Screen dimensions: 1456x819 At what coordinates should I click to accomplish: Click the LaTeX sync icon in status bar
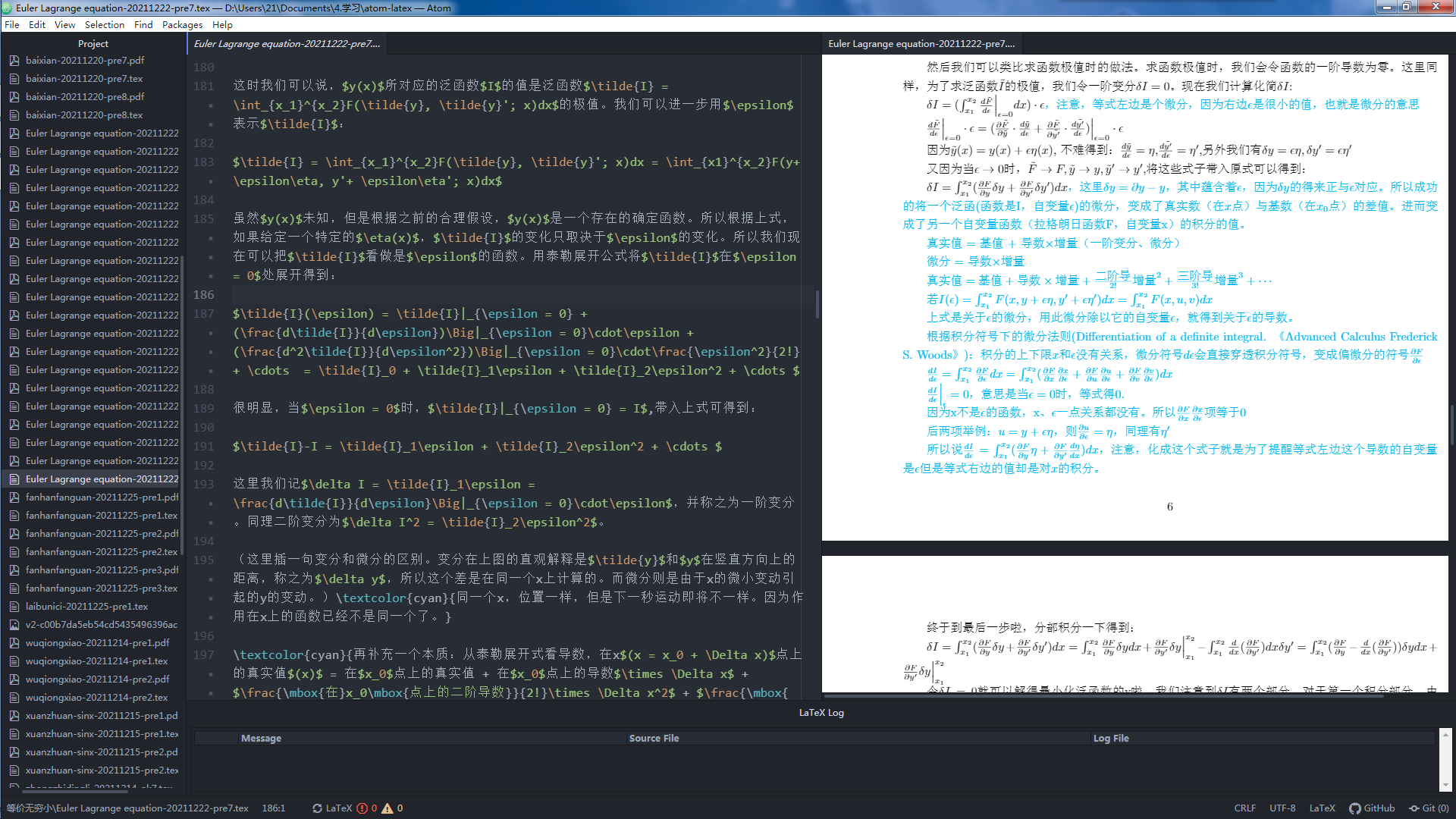317,808
